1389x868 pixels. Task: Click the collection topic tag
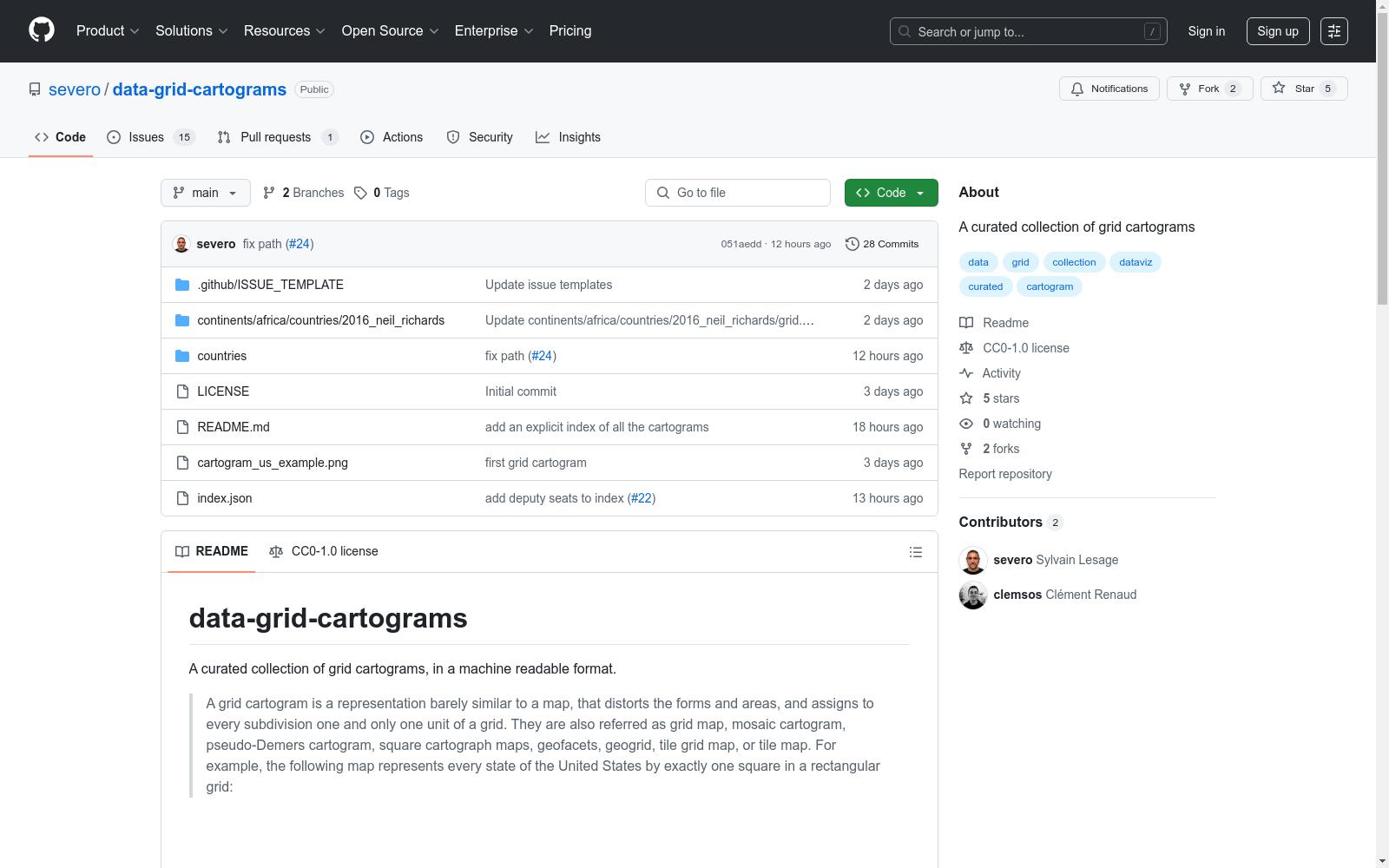click(x=1074, y=262)
